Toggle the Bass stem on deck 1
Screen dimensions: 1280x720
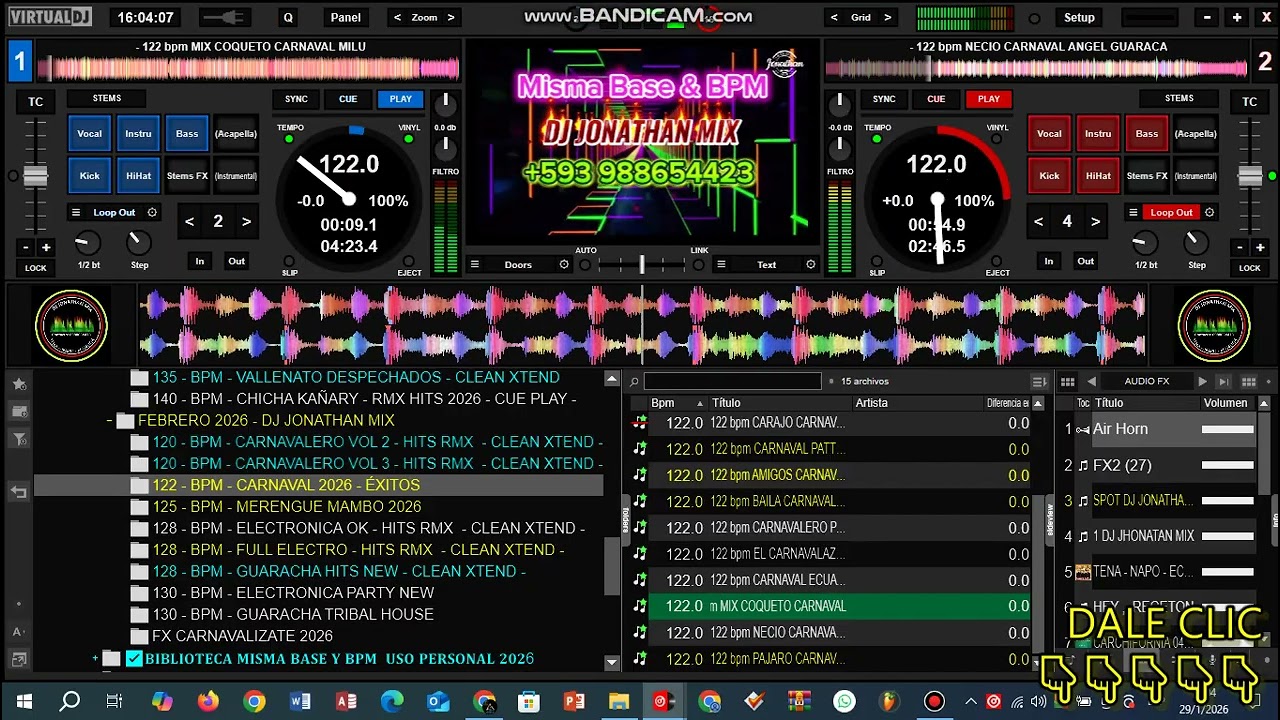[x=187, y=134]
